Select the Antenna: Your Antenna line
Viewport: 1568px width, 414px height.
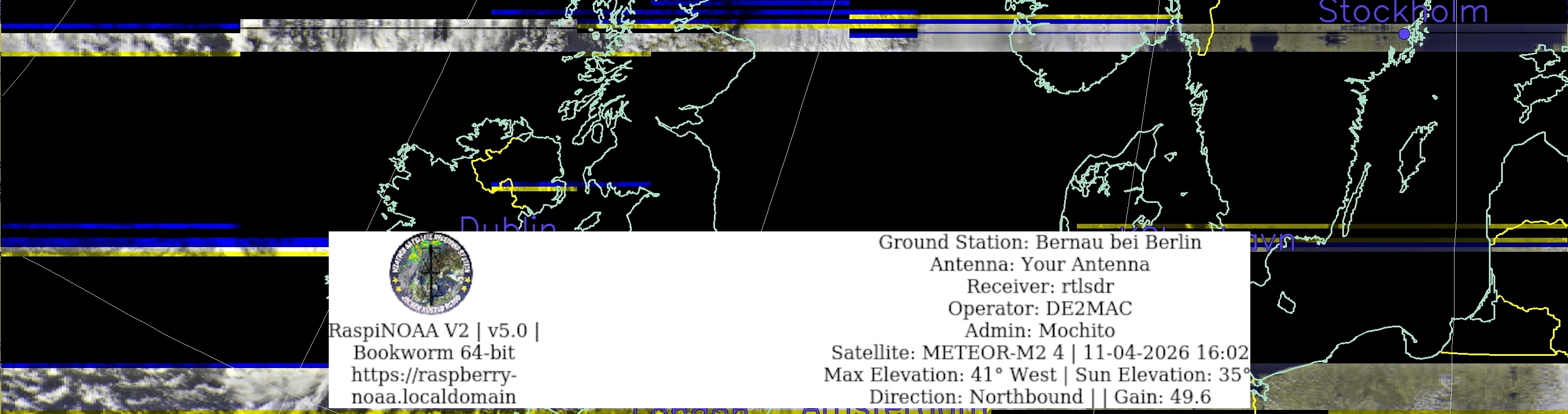pos(1040,265)
